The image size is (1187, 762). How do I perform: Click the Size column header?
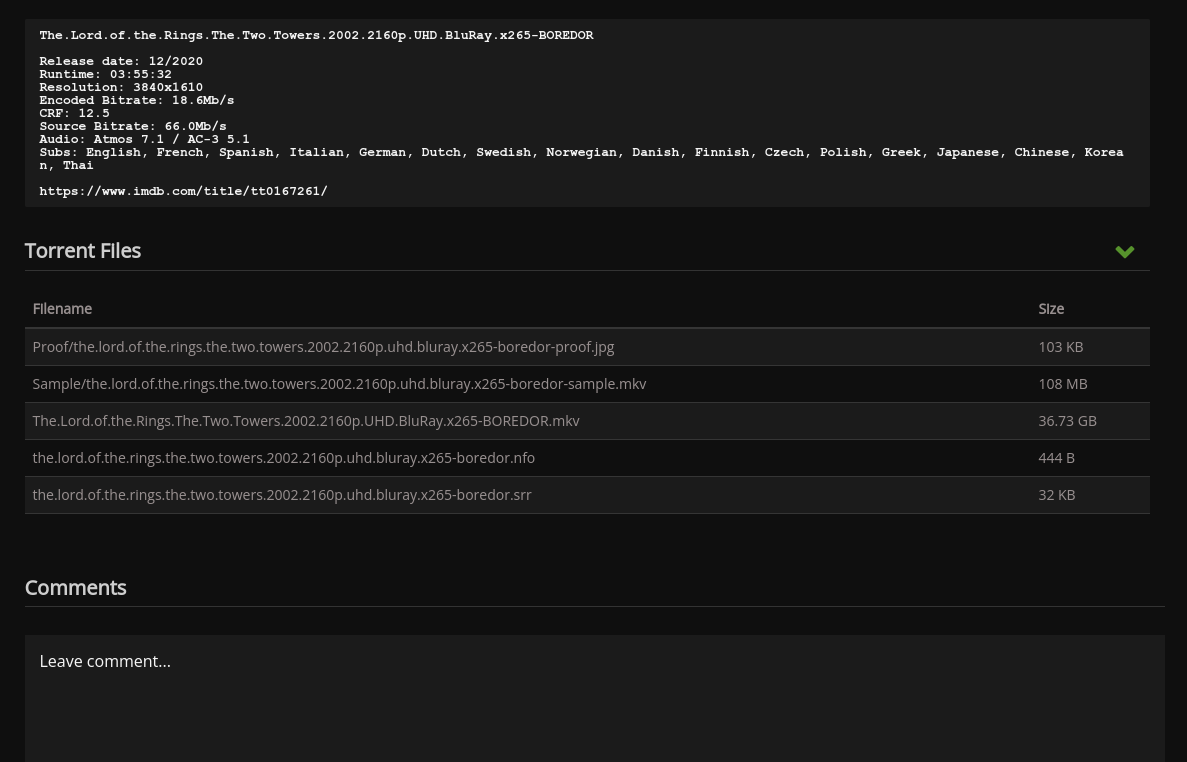tap(1051, 309)
